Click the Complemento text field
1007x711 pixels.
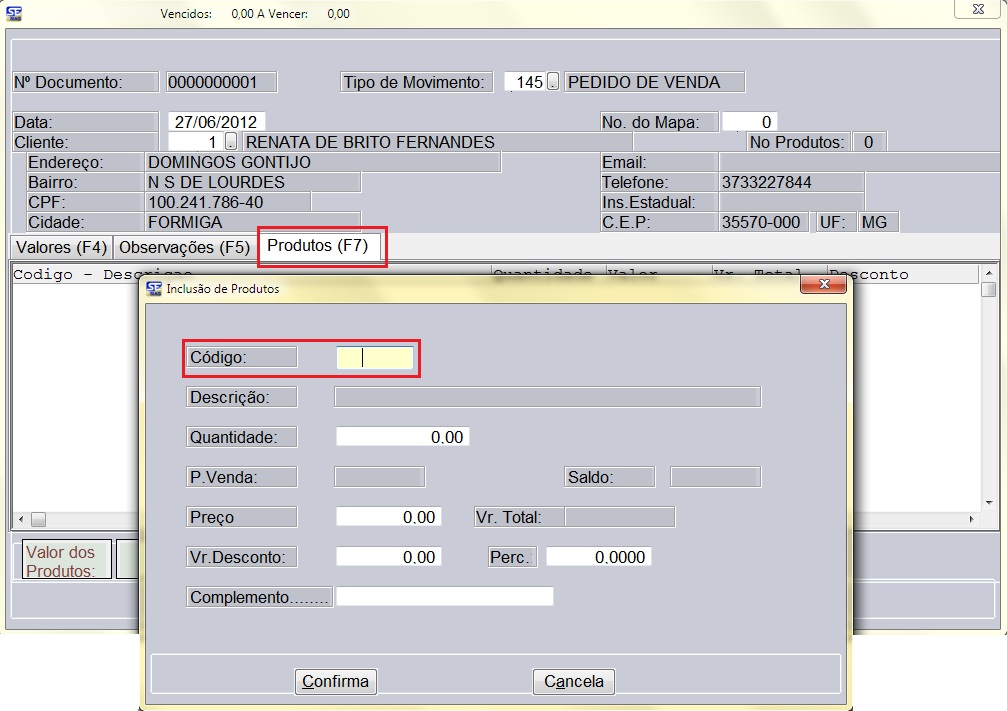coord(444,597)
